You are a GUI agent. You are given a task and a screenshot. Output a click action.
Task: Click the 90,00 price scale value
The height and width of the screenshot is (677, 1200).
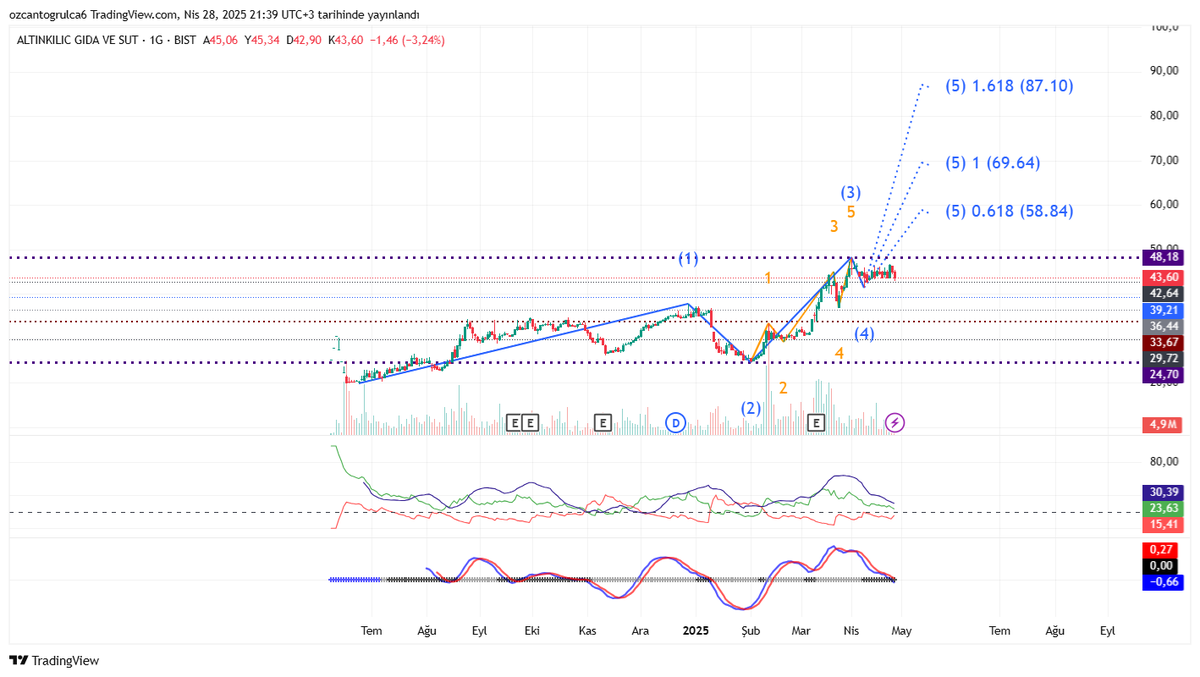point(1164,71)
